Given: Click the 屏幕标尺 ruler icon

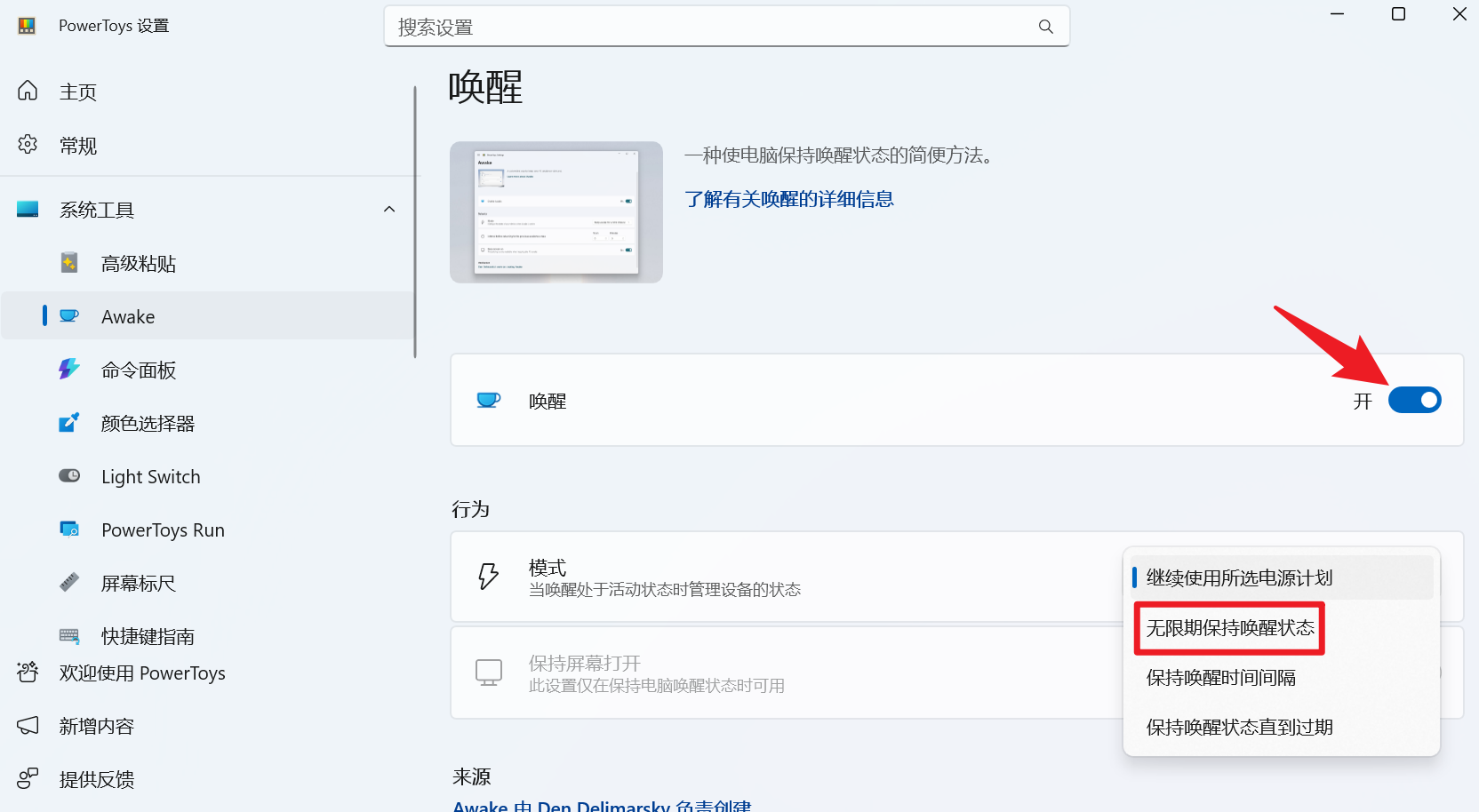Looking at the screenshot, I should click(69, 583).
